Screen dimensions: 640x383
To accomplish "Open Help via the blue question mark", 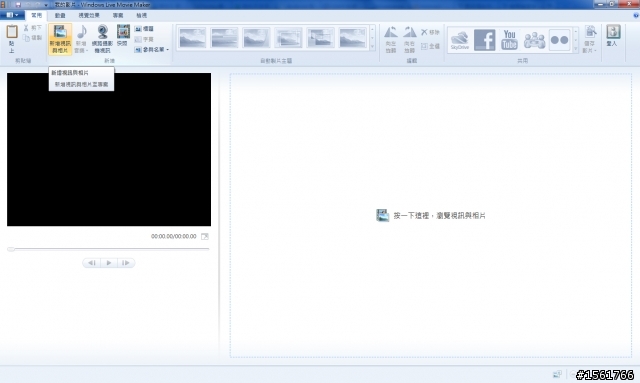I will (636, 15).
